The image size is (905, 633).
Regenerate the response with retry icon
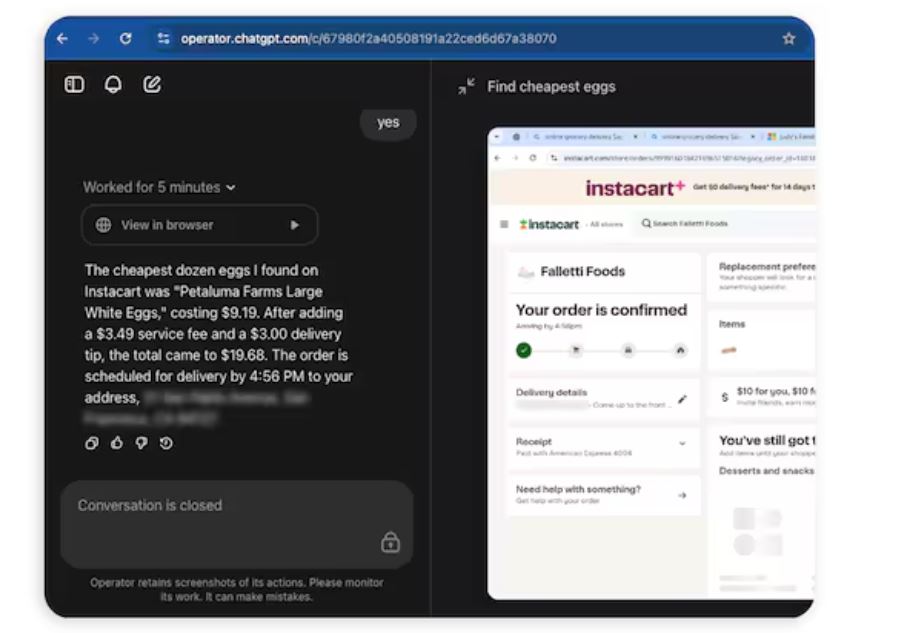click(166, 443)
